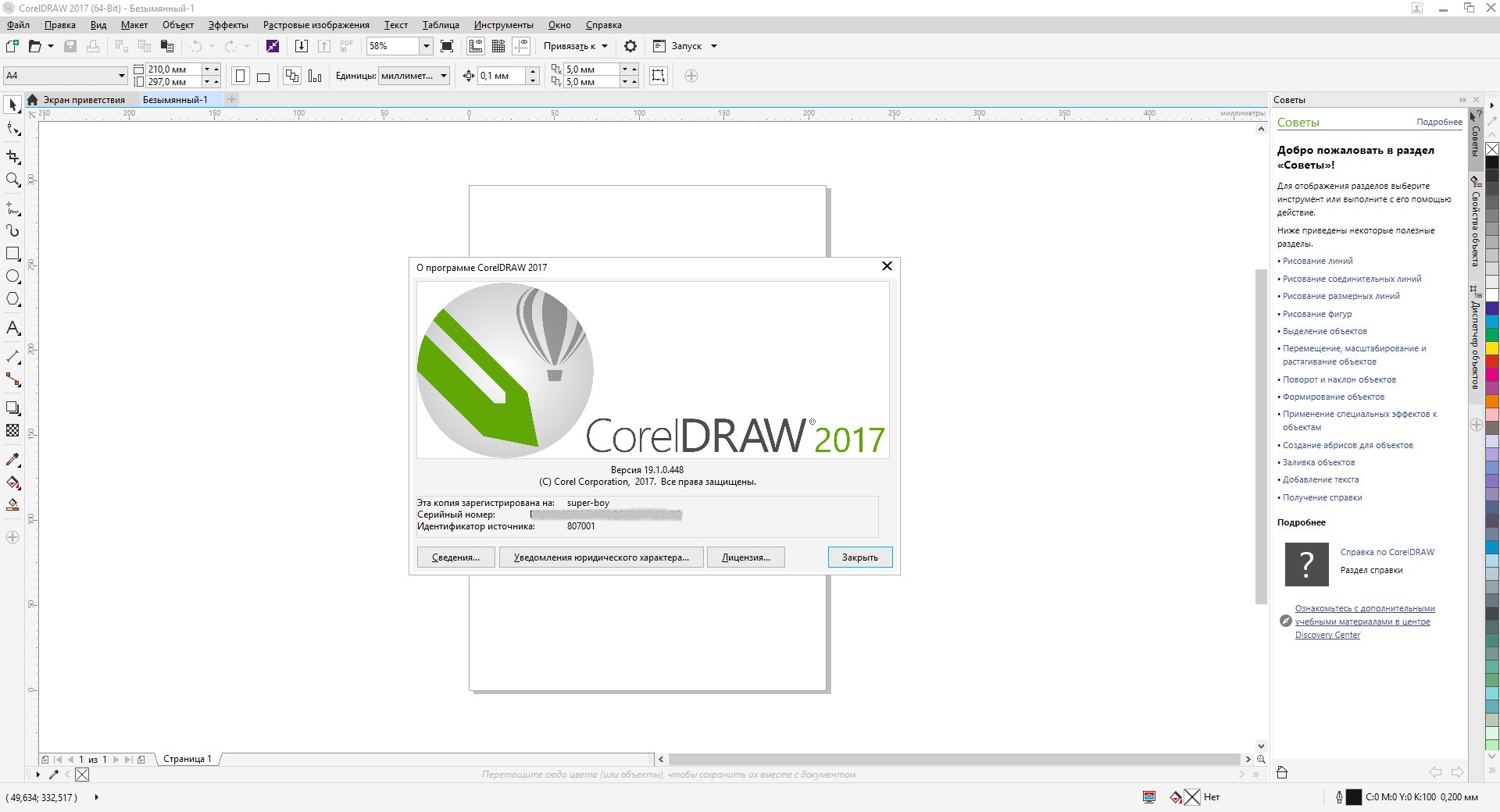Select the Ellipse tool
The height and width of the screenshot is (812, 1500).
click(12, 276)
